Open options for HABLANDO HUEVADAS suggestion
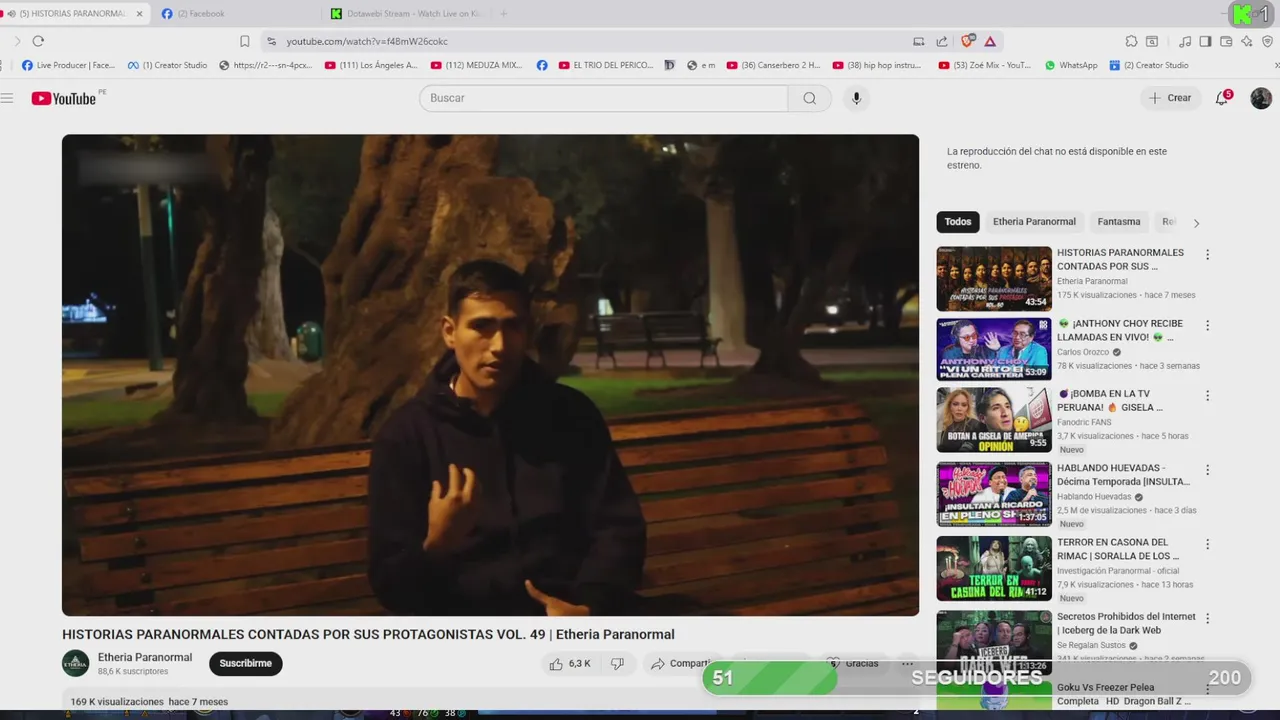The height and width of the screenshot is (720, 1280). pyautogui.click(x=1207, y=470)
